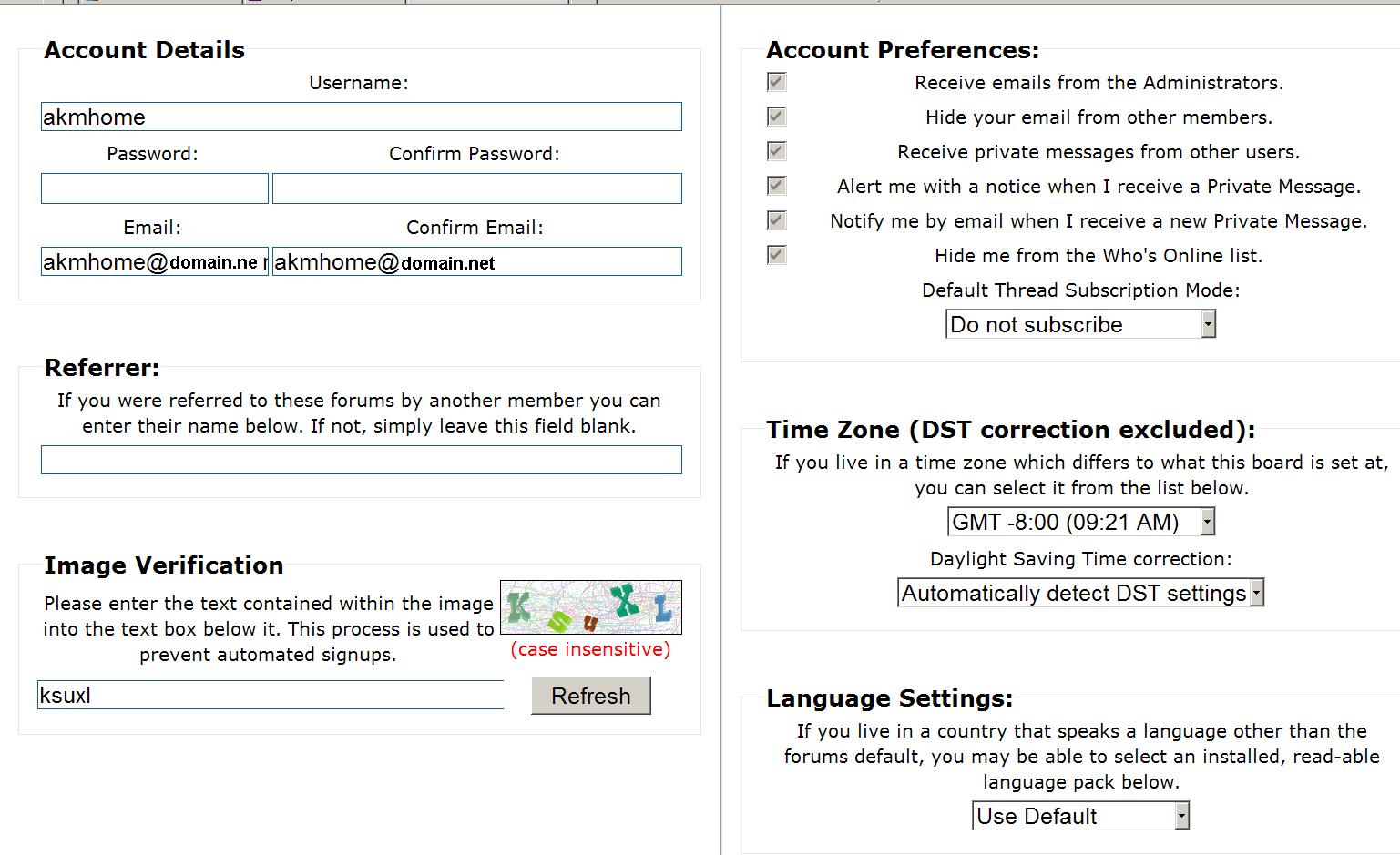Disable alert notice for received Private Message
Screen dimensions: 1400x855
pyautogui.click(x=777, y=187)
